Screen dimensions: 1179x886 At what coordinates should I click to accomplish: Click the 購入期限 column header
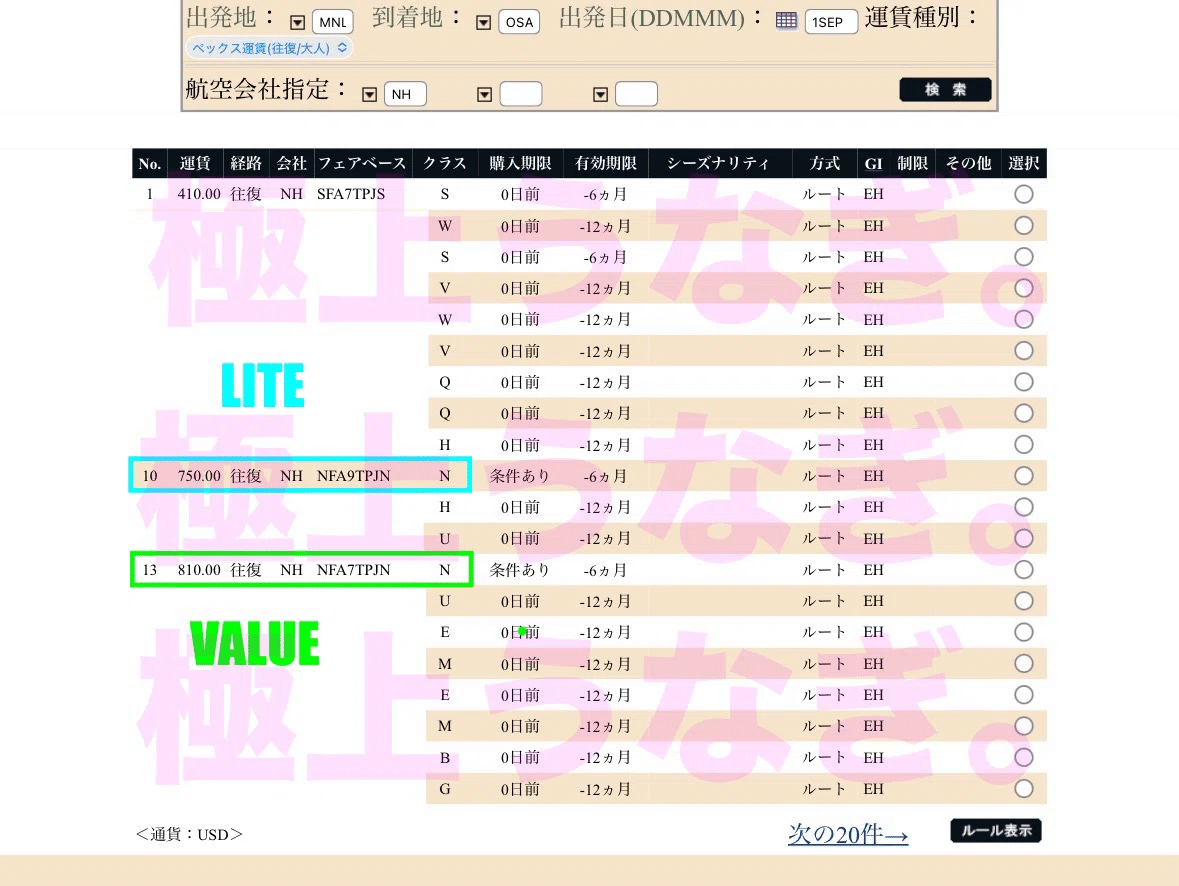520,163
